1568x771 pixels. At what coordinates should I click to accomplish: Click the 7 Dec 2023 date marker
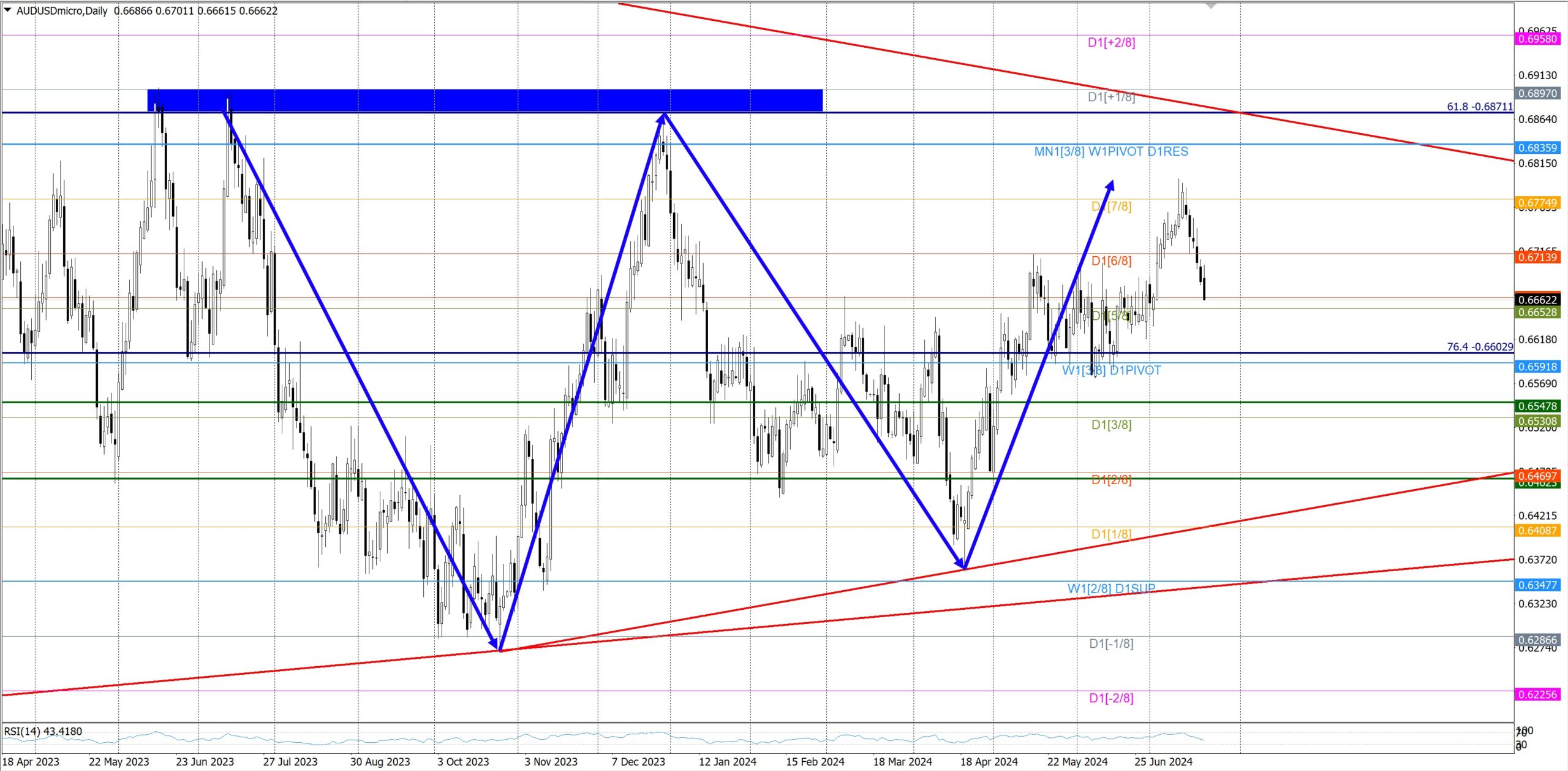pyautogui.click(x=638, y=762)
